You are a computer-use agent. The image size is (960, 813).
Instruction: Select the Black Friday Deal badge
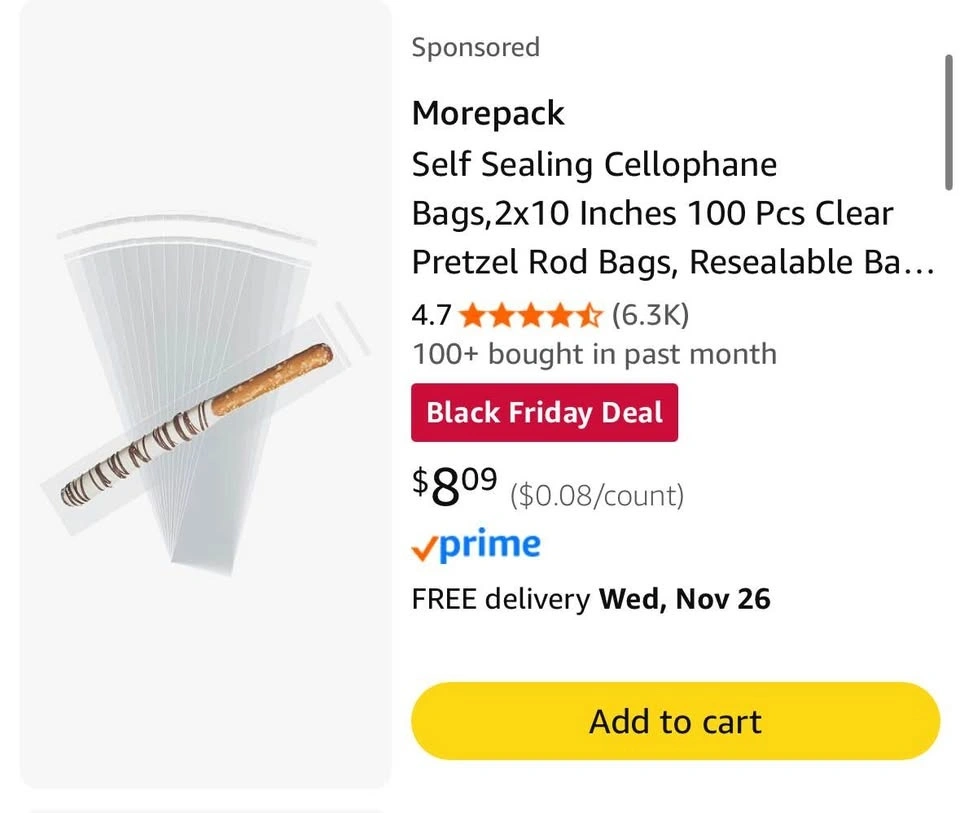point(544,412)
